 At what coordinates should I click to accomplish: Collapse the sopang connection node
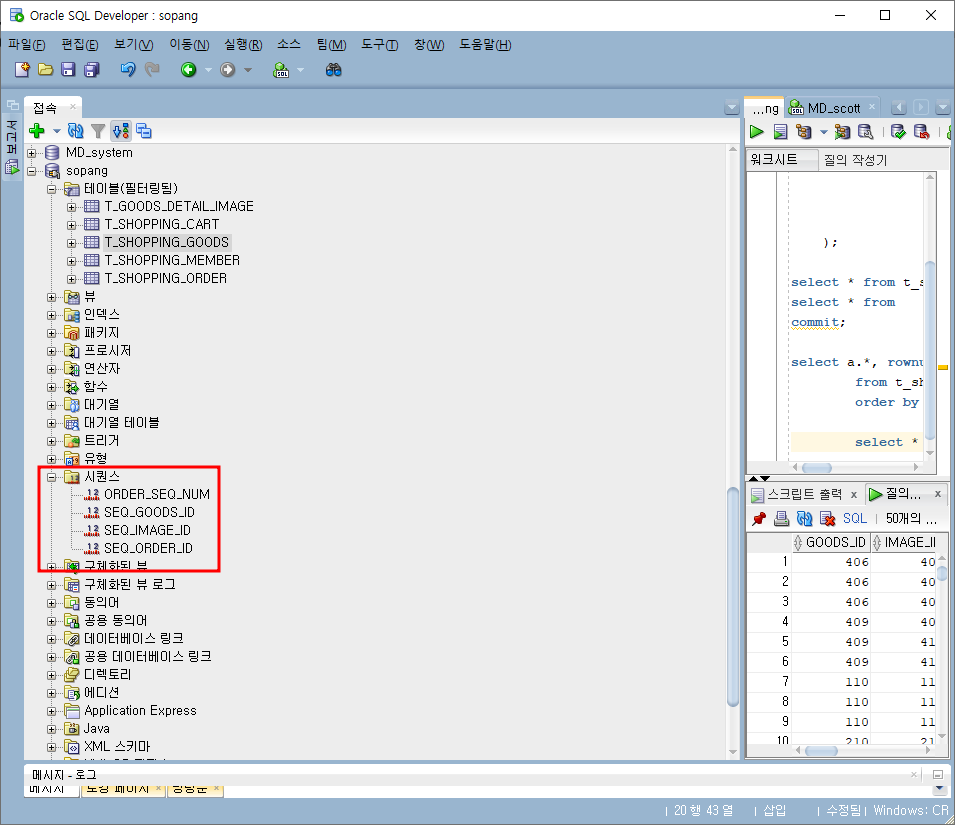[x=32, y=171]
